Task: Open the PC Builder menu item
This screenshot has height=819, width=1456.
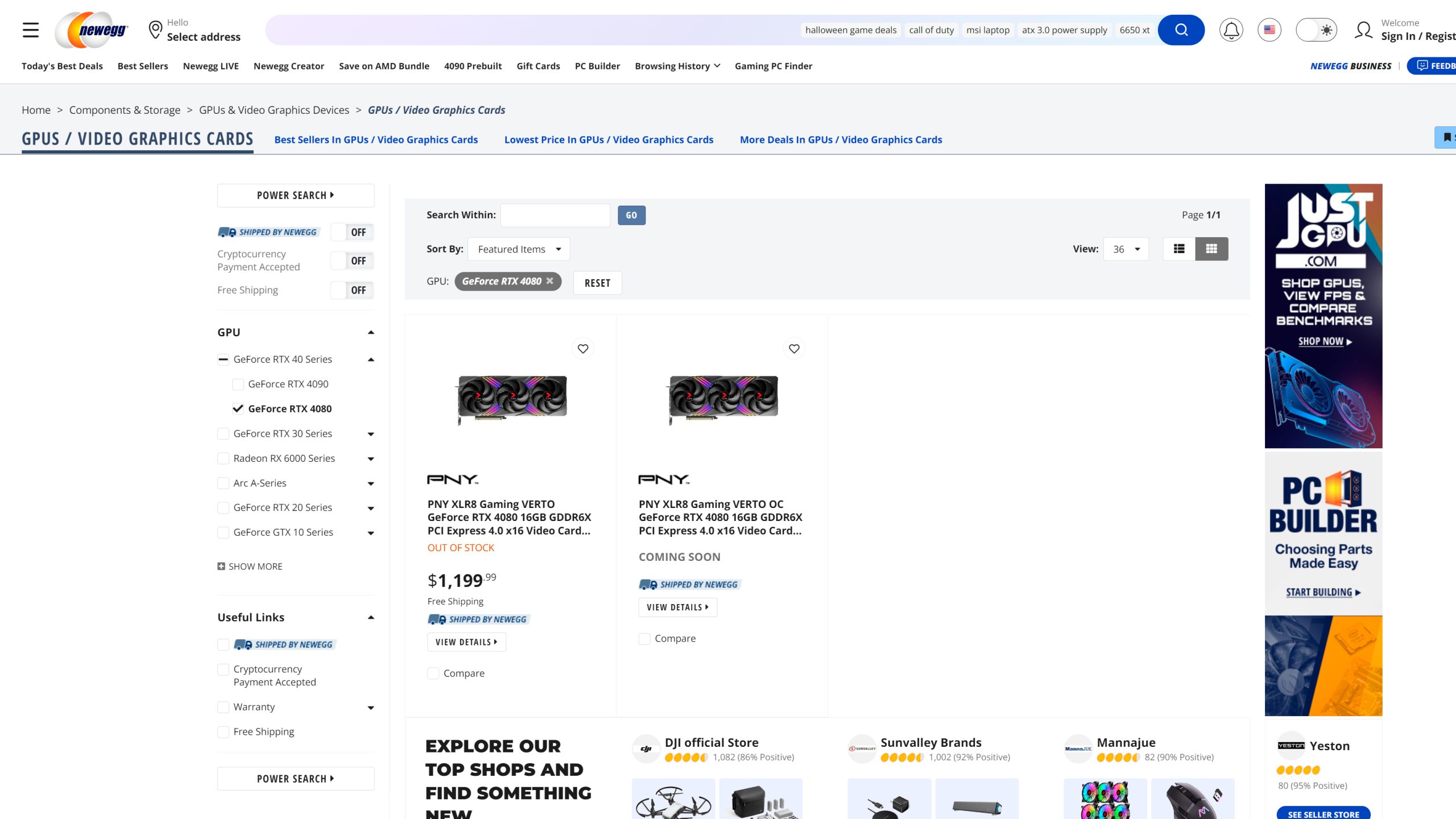Action: coord(597,66)
